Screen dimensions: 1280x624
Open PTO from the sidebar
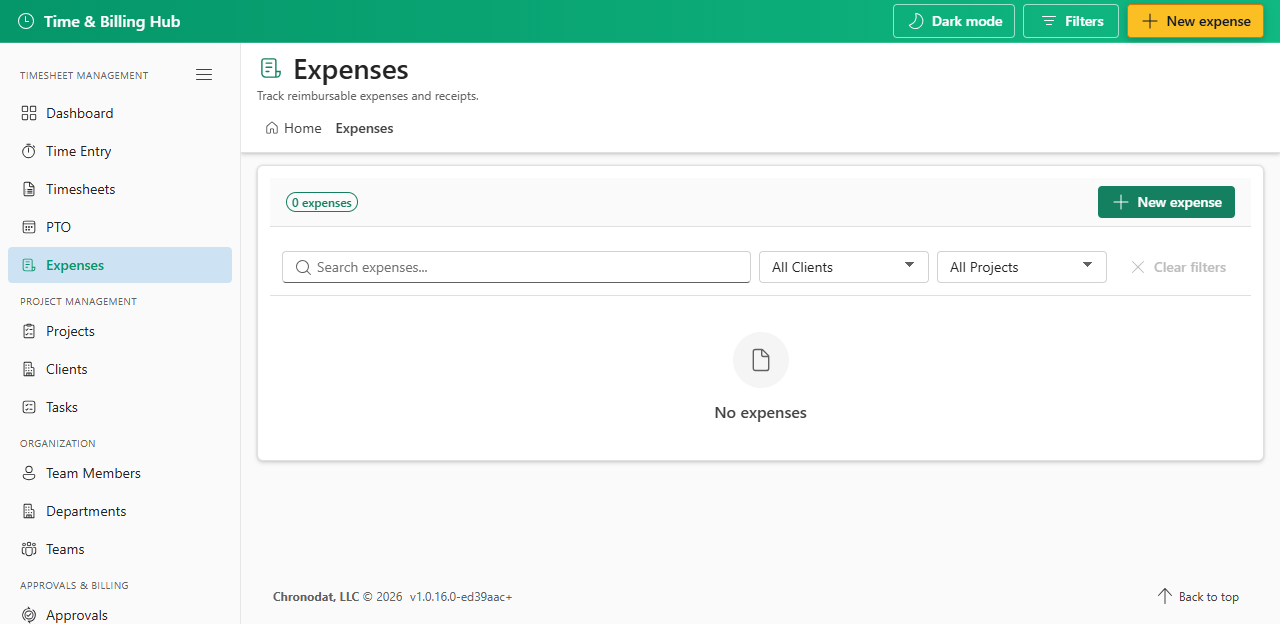pyautogui.click(x=120, y=227)
